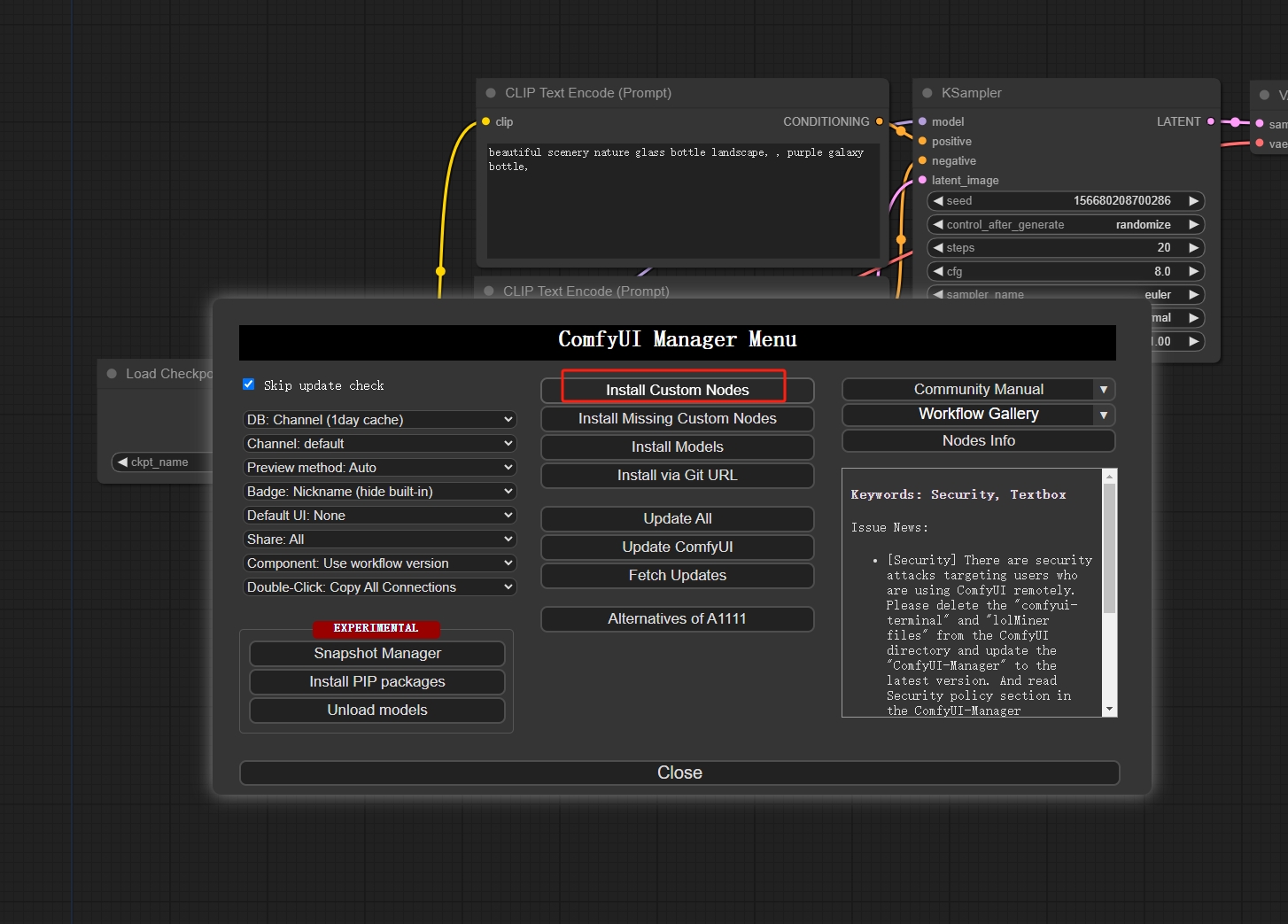Click left arrow of control_after_generate
This screenshot has height=924, width=1288.
[x=938, y=224]
